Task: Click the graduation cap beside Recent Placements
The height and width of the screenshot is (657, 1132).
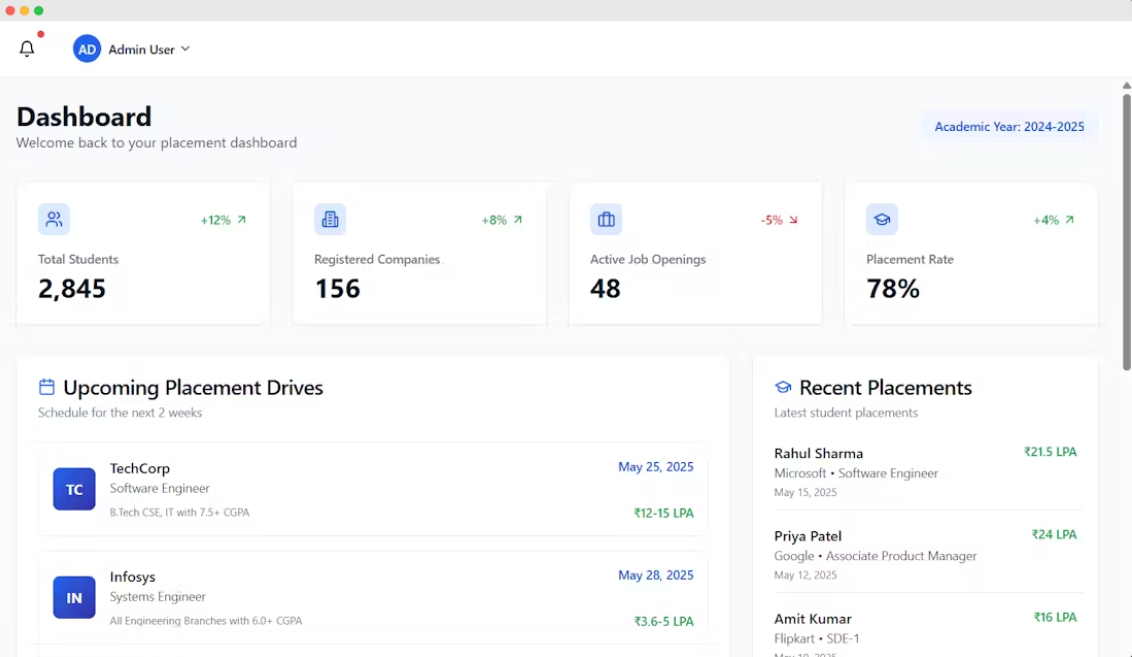Action: [x=783, y=387]
